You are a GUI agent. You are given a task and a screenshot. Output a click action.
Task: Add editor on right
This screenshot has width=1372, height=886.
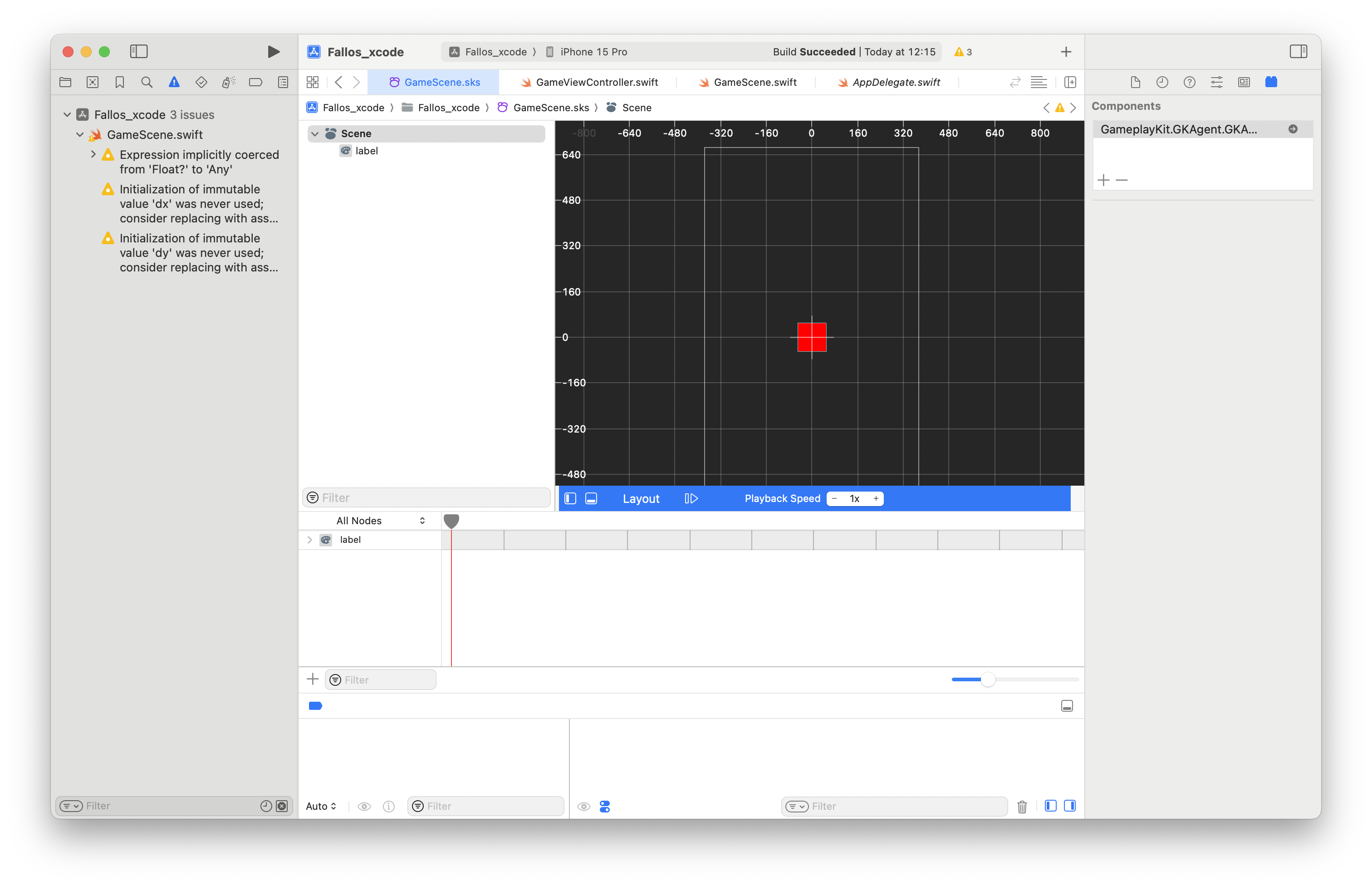1070,82
